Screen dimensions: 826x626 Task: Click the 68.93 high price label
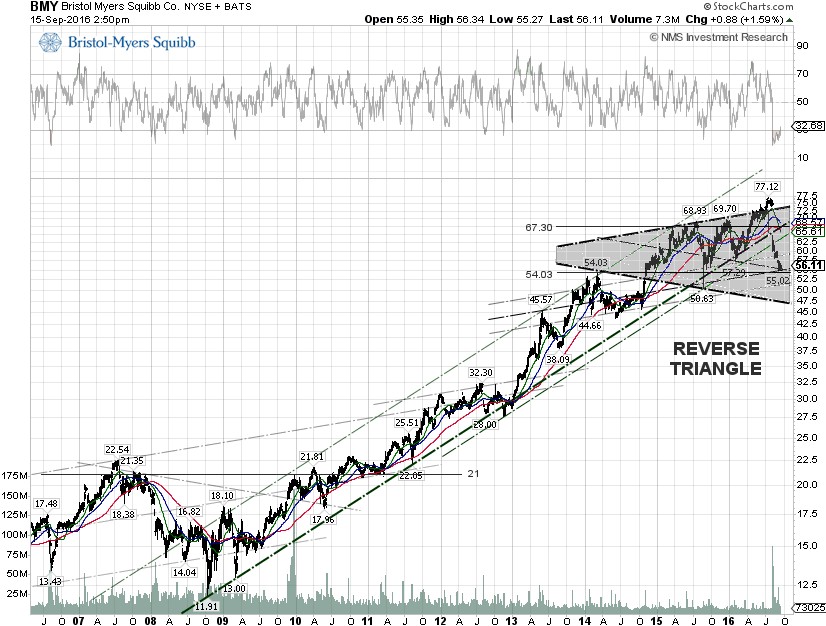tap(694, 211)
